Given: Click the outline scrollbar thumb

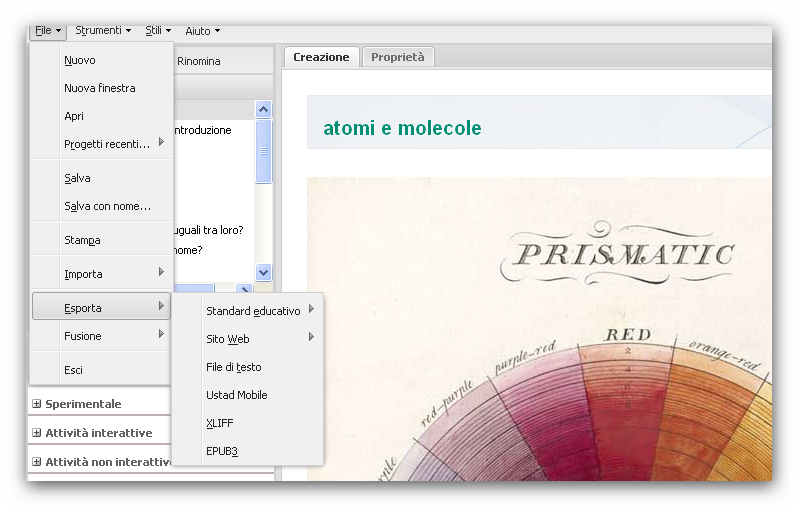Looking at the screenshot, I should pos(263,151).
